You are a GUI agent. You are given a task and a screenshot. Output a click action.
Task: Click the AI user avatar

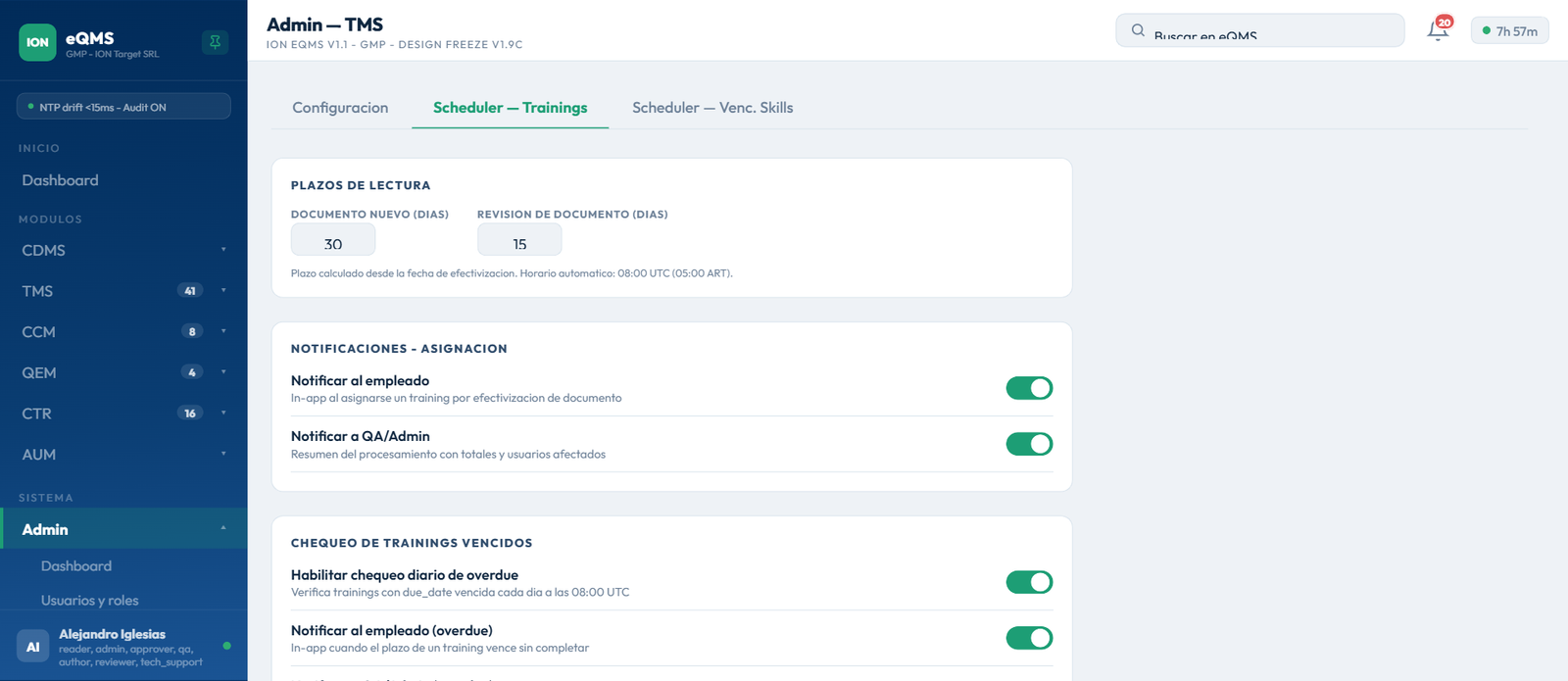coord(33,647)
